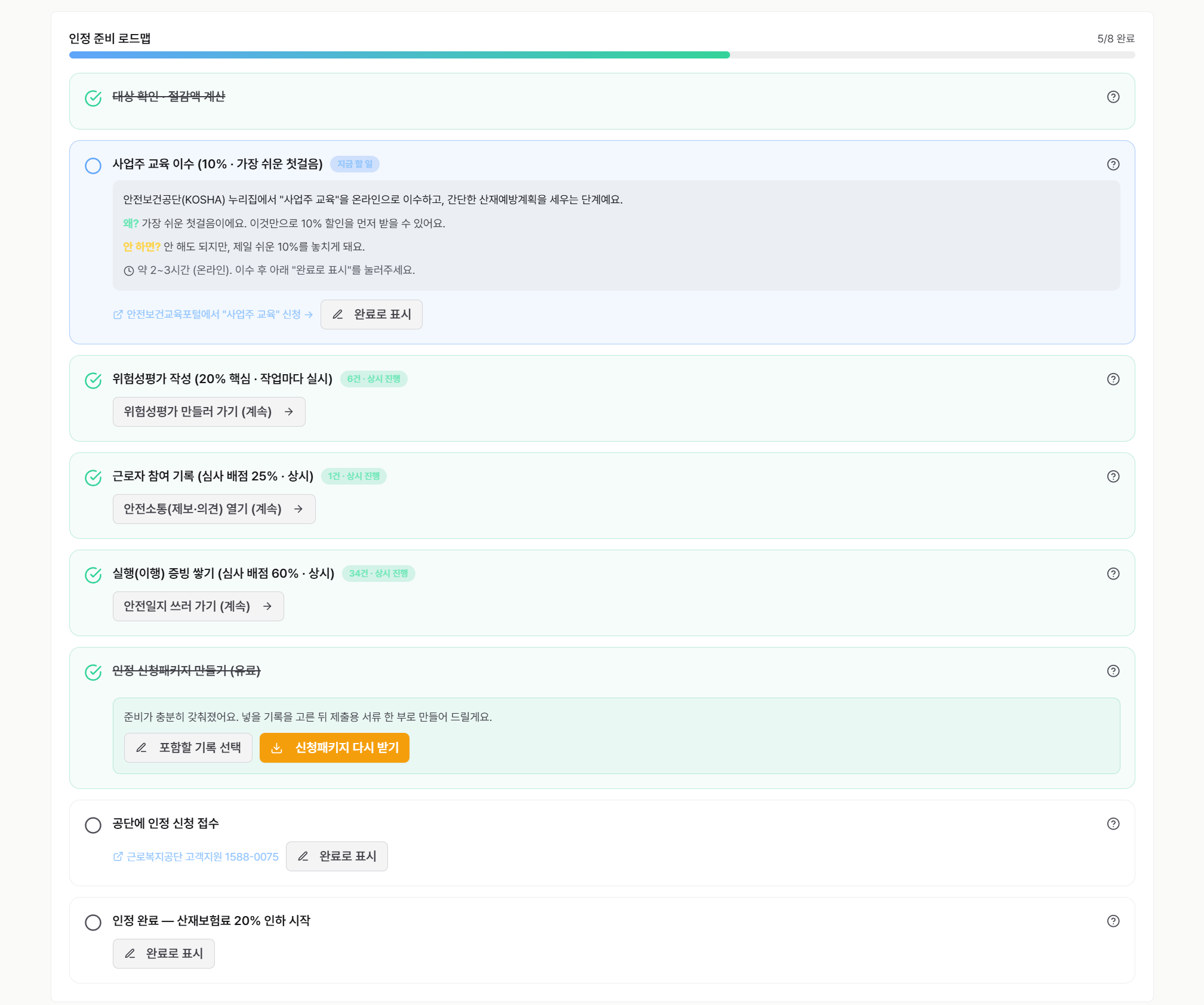Screen dimensions: 1204x1005
Task: Click 안전일지 쓰러 가기 (계속) button
Action: pyautogui.click(x=198, y=606)
